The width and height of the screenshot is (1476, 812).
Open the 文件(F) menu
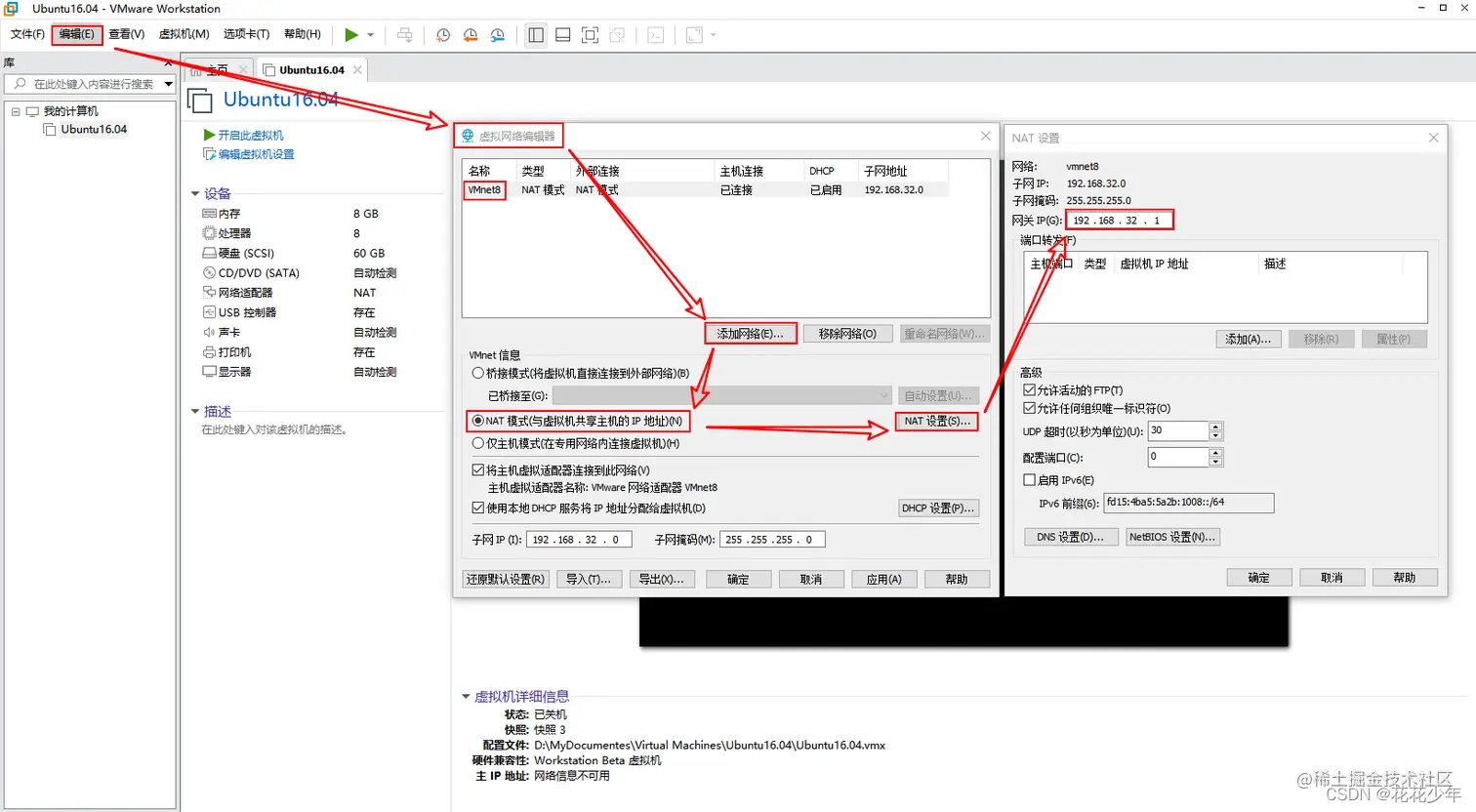[27, 34]
